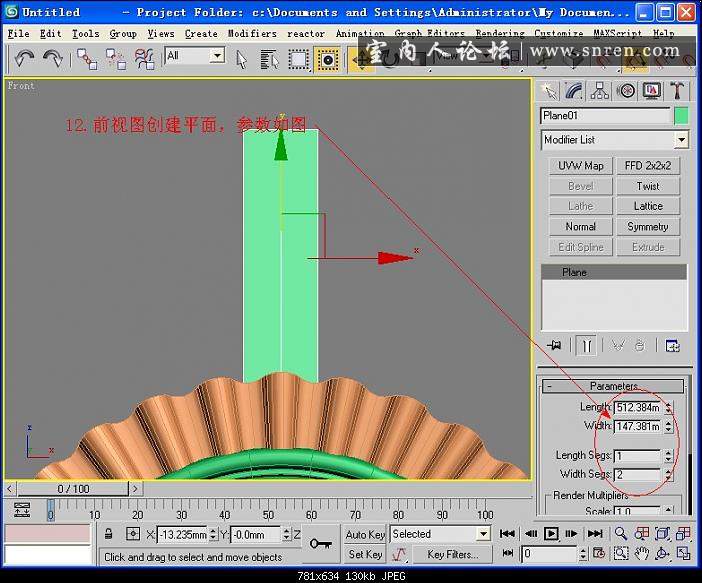Open the Selected key filter dropdown
The width and height of the screenshot is (702, 583).
pyautogui.click(x=483, y=534)
